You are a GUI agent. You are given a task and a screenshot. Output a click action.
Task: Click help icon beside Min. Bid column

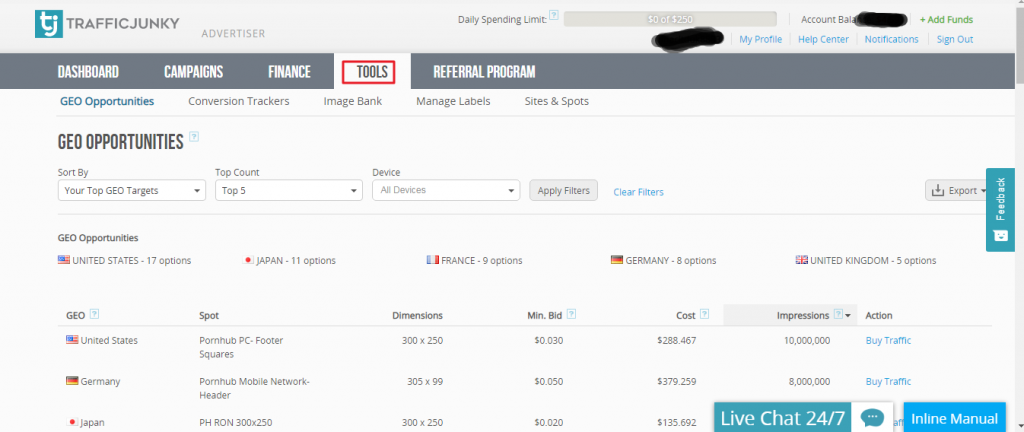click(571, 315)
